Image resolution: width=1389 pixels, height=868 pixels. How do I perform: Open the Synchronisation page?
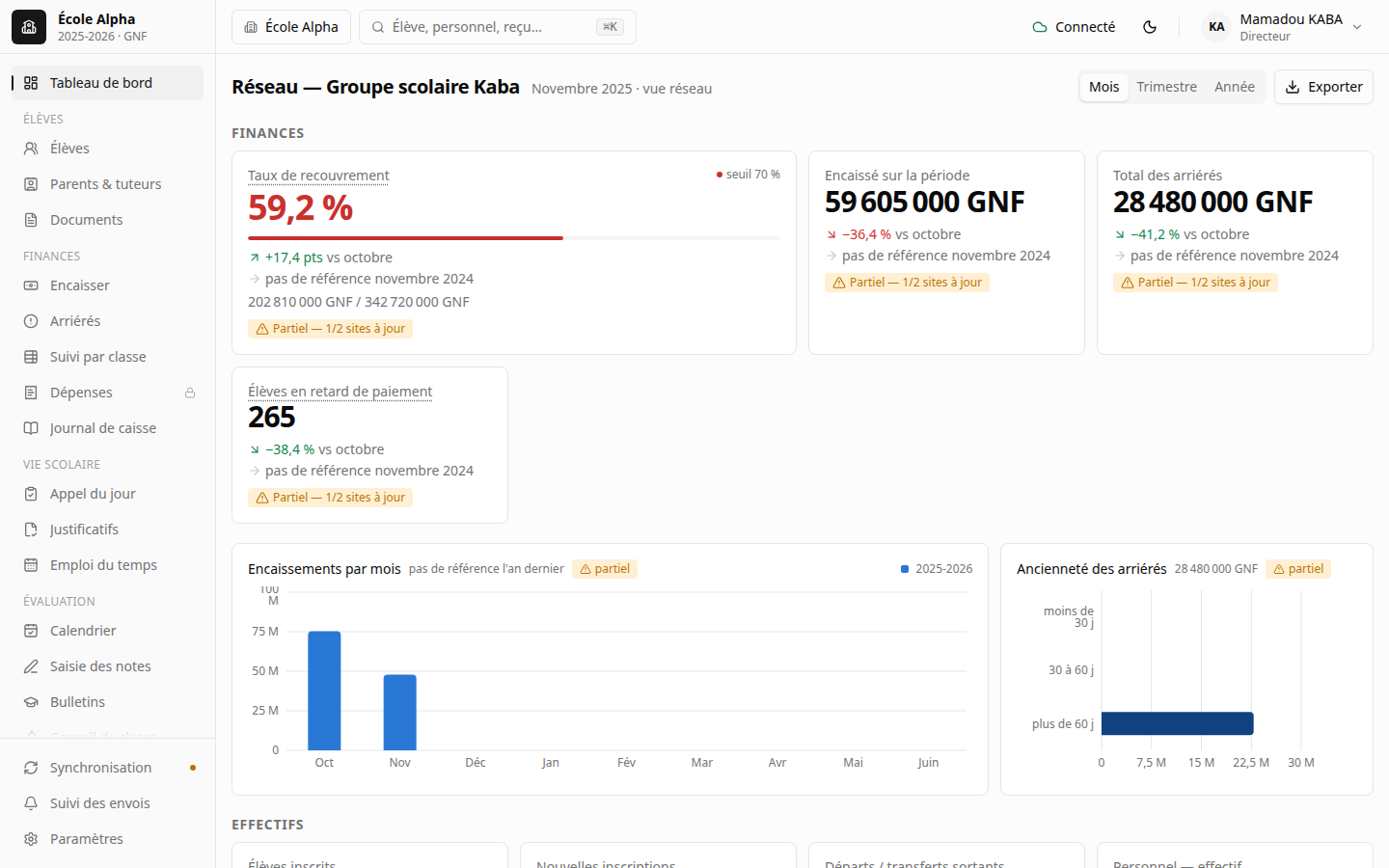tap(107, 768)
